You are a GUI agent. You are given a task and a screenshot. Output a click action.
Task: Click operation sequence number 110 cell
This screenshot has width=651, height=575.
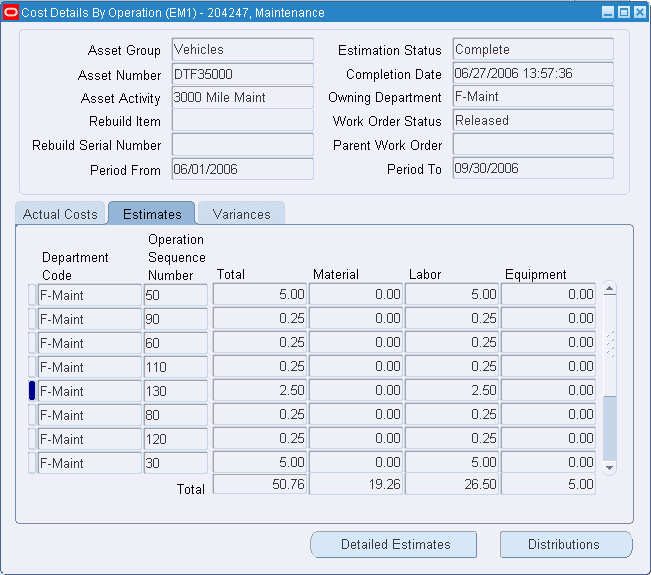click(x=176, y=367)
